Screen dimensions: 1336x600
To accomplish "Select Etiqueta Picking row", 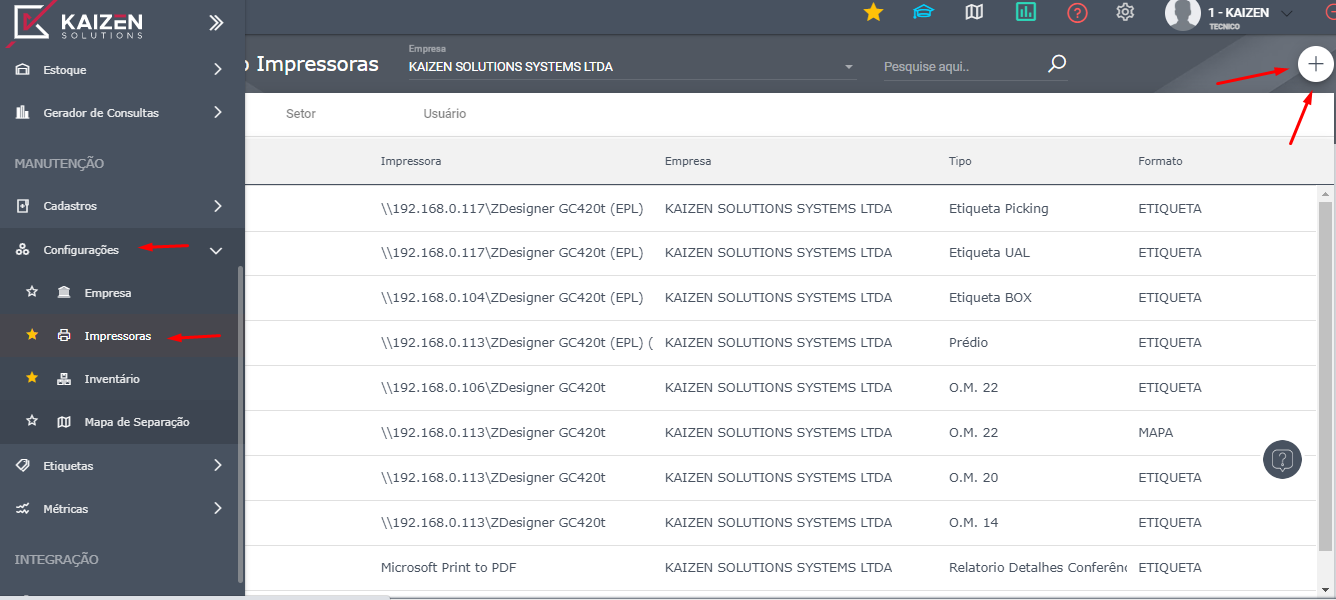I will tap(780, 208).
